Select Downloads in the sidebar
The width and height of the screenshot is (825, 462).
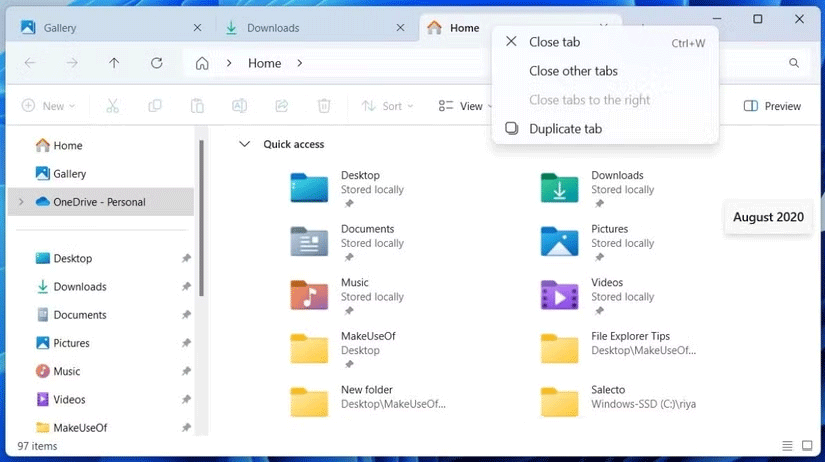pos(79,287)
